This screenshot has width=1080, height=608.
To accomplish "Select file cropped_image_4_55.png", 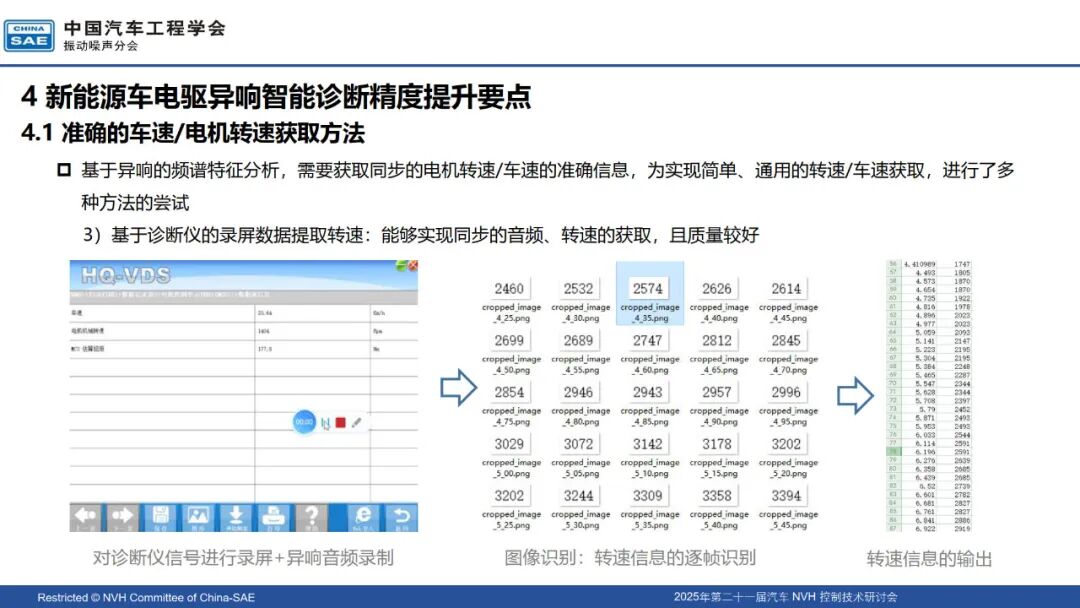I will pyautogui.click(x=580, y=353).
